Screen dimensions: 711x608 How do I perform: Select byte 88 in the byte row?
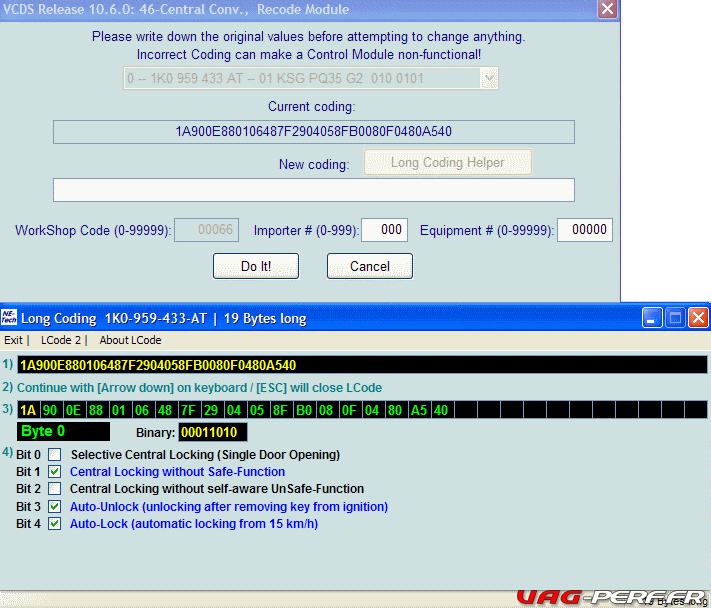97,410
